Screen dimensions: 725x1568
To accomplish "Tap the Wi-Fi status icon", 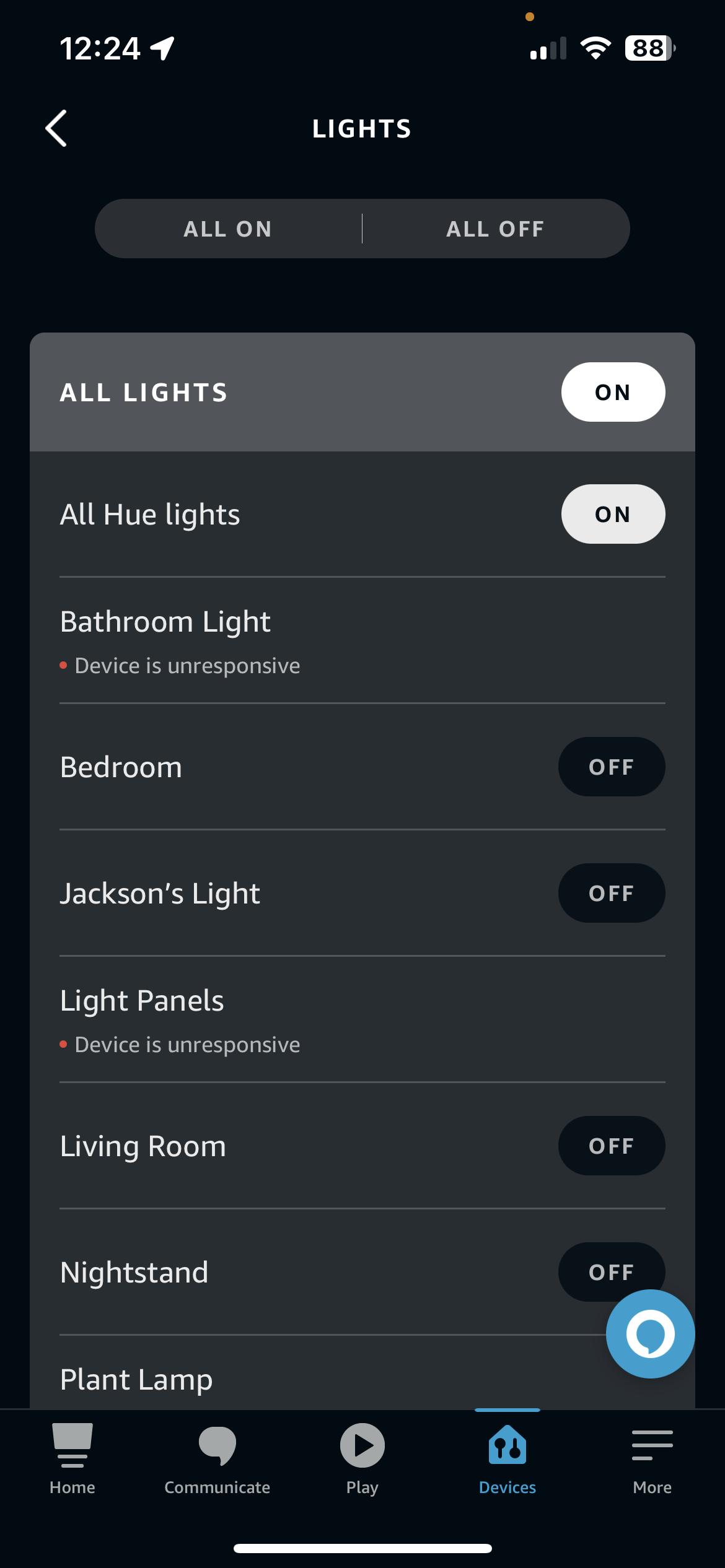I will (595, 48).
